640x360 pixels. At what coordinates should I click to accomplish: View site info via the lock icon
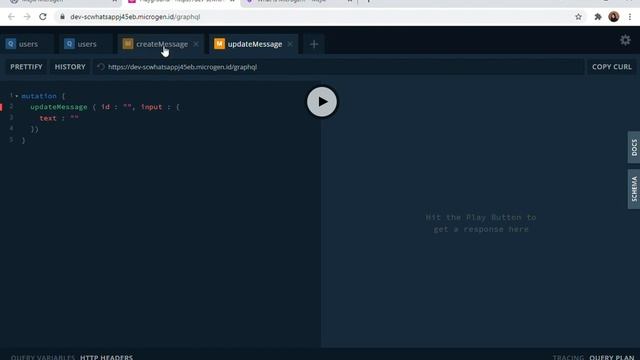(x=62, y=17)
